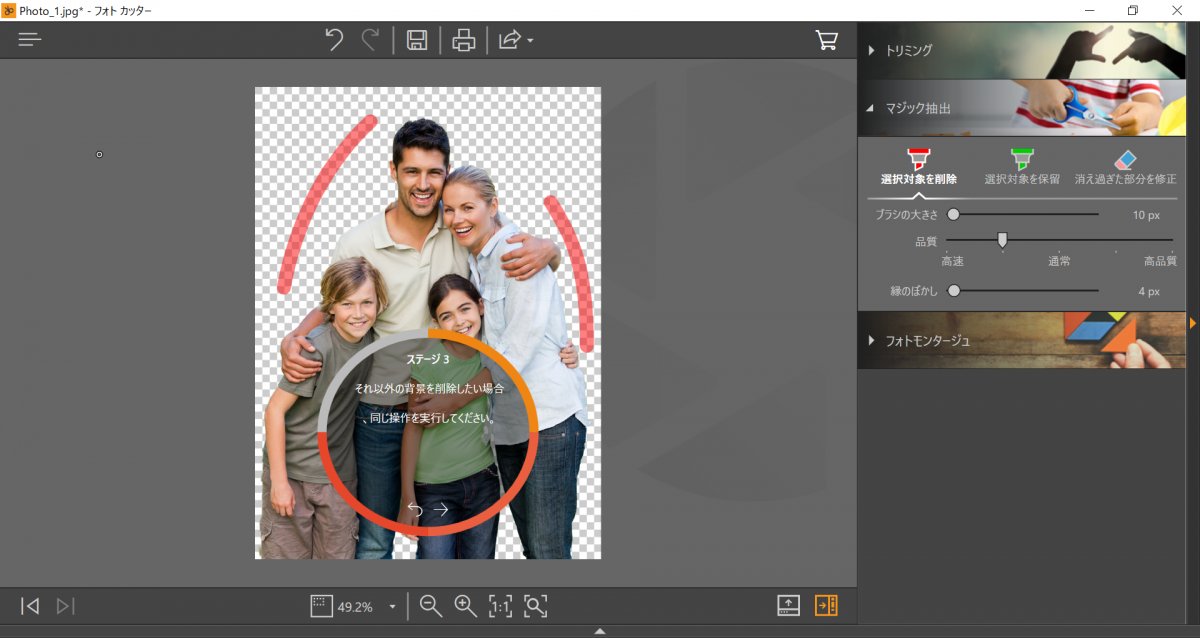Viewport: 1200px width, 638px height.
Task: Click the print icon
Action: (x=463, y=40)
